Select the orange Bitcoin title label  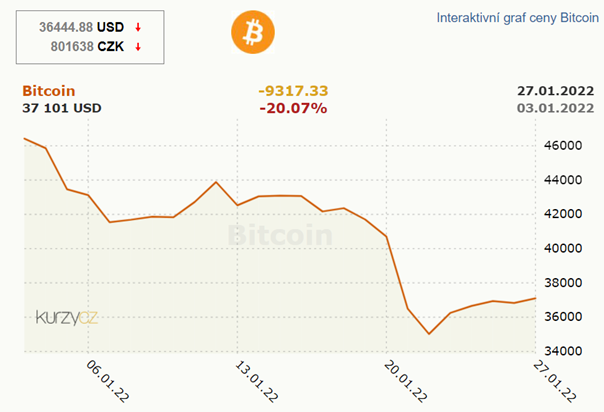point(48,90)
